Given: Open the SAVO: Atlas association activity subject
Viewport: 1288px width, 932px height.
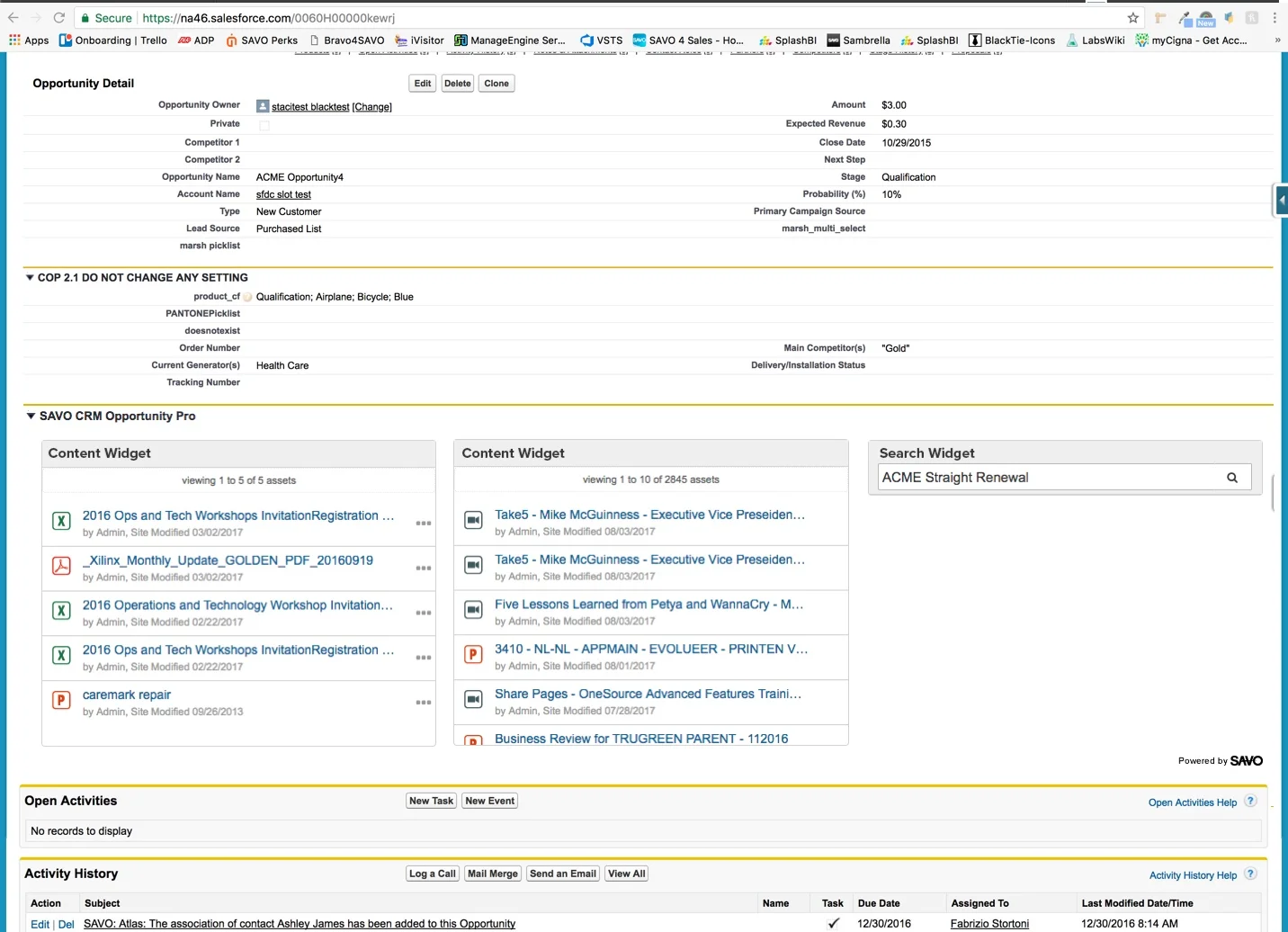Looking at the screenshot, I should pyautogui.click(x=300, y=924).
